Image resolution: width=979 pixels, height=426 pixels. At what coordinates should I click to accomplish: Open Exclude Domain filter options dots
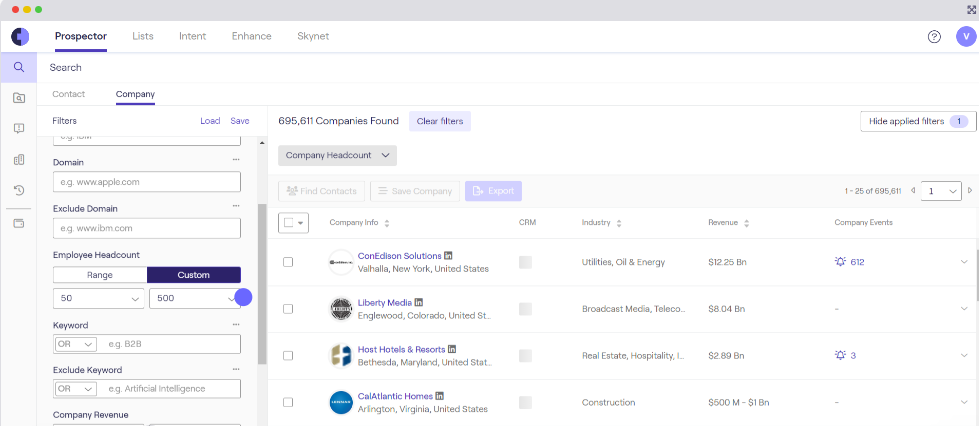click(236, 206)
